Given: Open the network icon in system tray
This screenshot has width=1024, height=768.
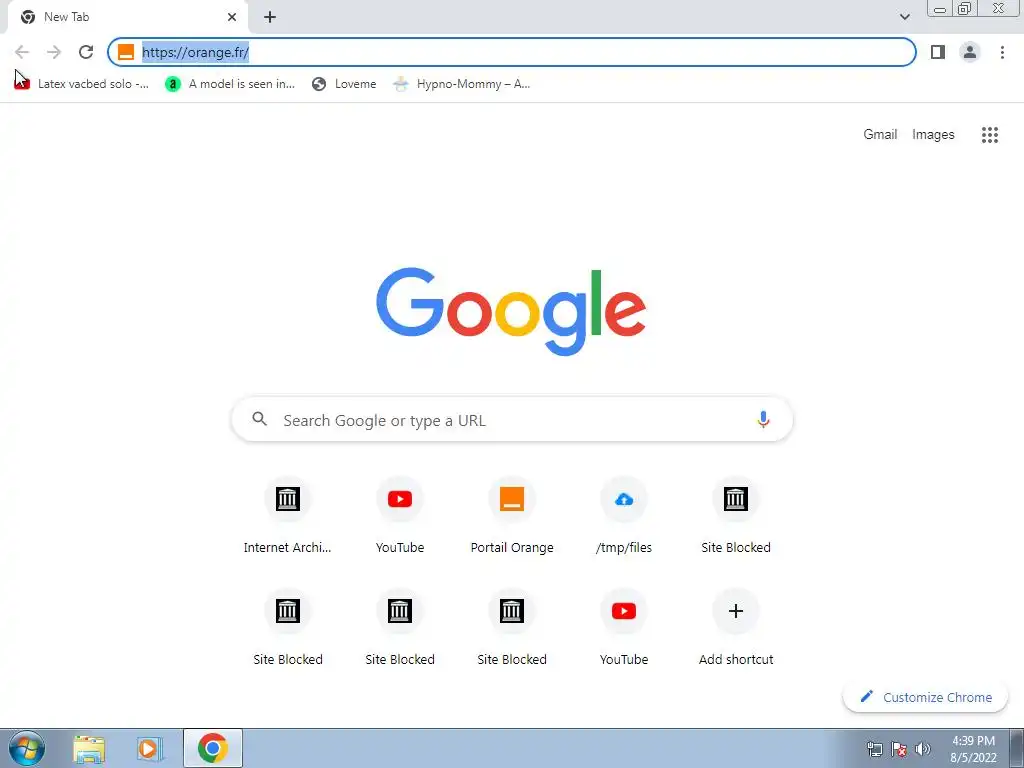Looking at the screenshot, I should (874, 749).
